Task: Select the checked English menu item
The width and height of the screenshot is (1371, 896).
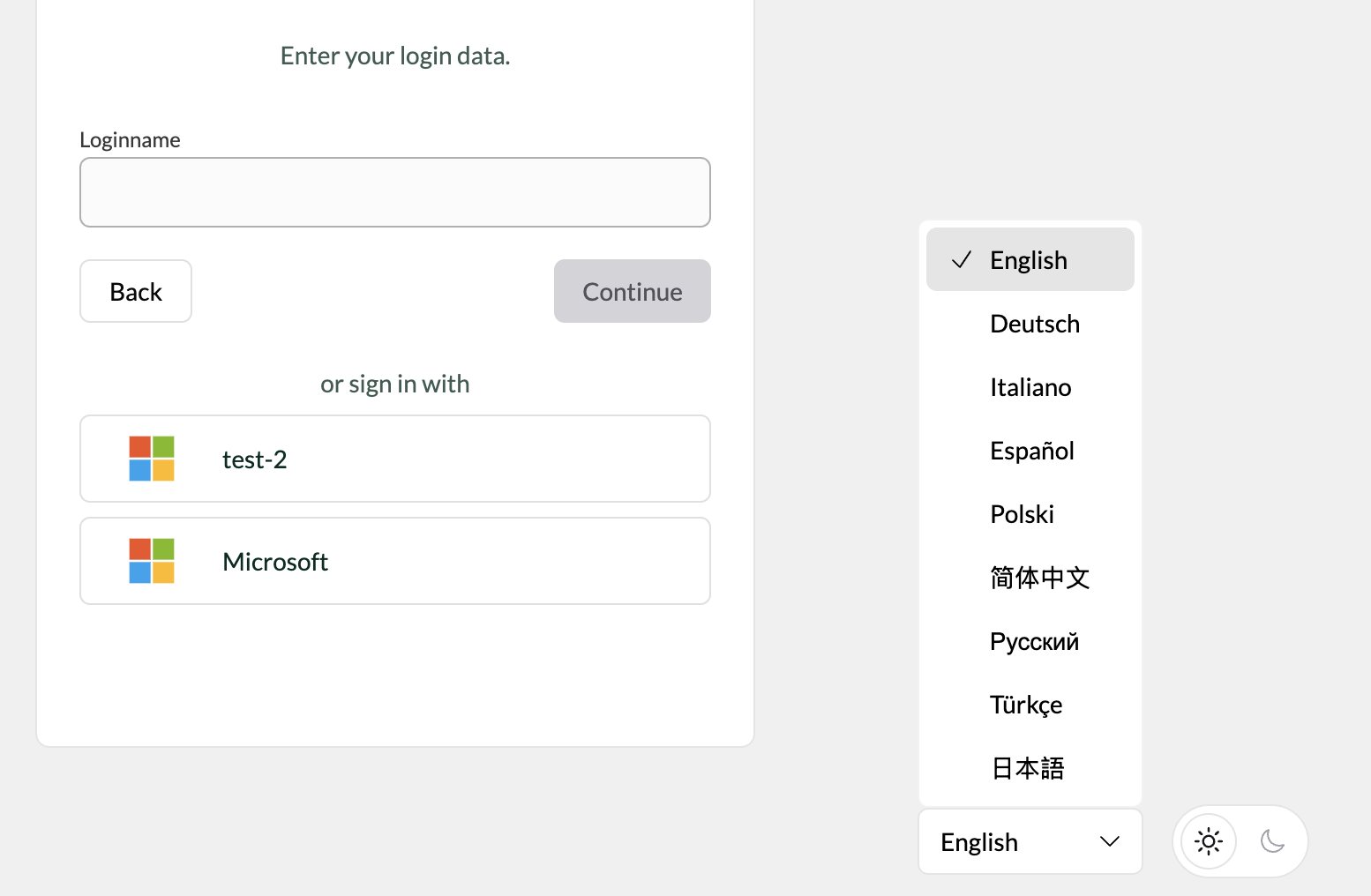Action: point(1030,260)
